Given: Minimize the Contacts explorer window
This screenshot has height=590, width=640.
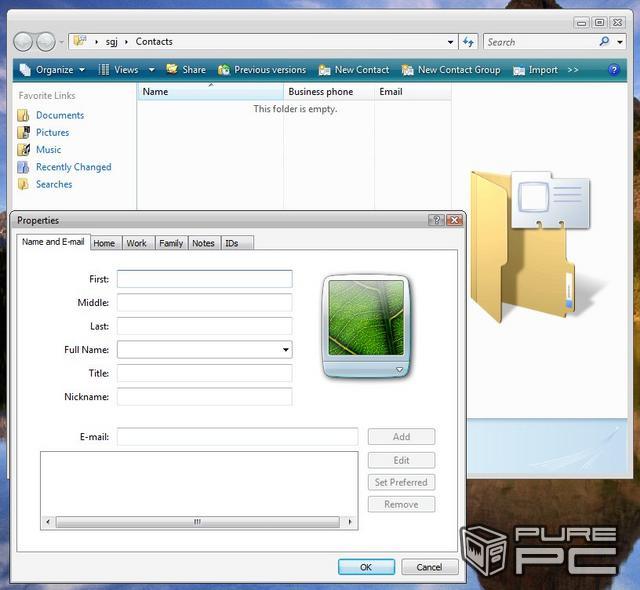Looking at the screenshot, I should pos(581,22).
